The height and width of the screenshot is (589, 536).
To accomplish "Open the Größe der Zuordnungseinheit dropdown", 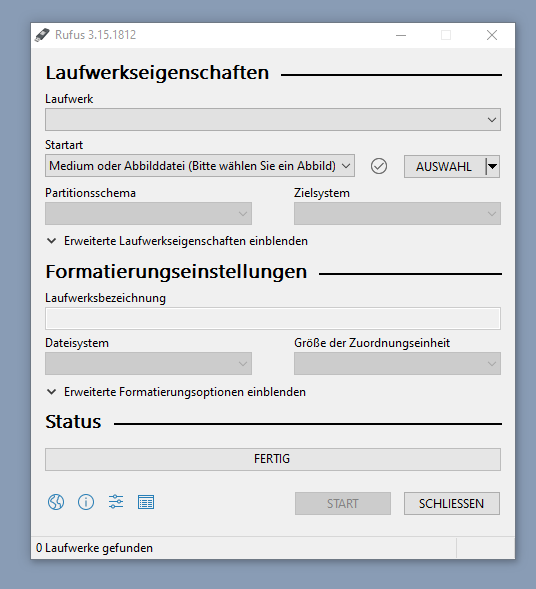I will pos(397,363).
